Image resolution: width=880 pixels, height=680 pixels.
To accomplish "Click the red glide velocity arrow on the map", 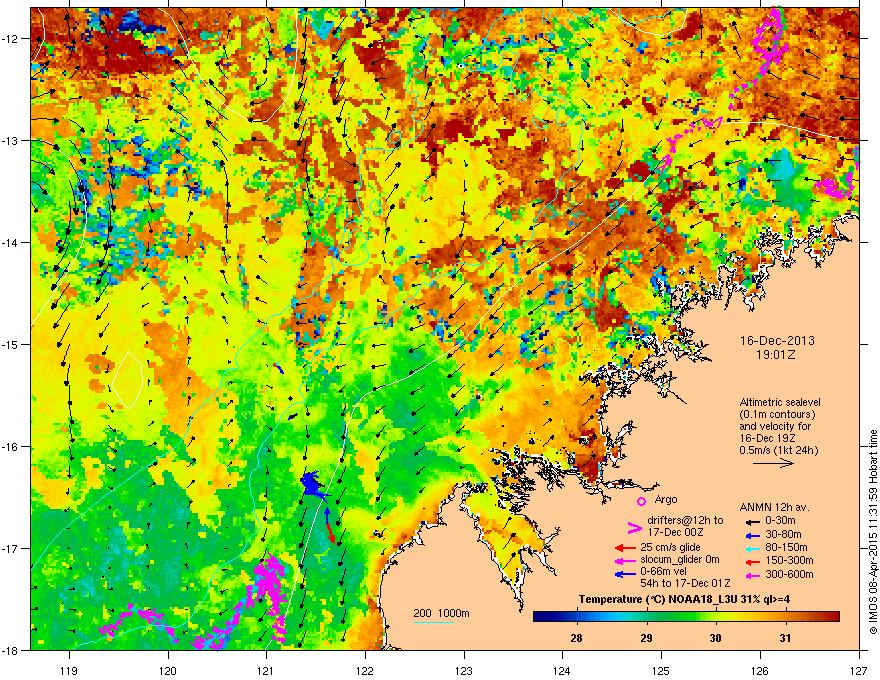I will [331, 532].
